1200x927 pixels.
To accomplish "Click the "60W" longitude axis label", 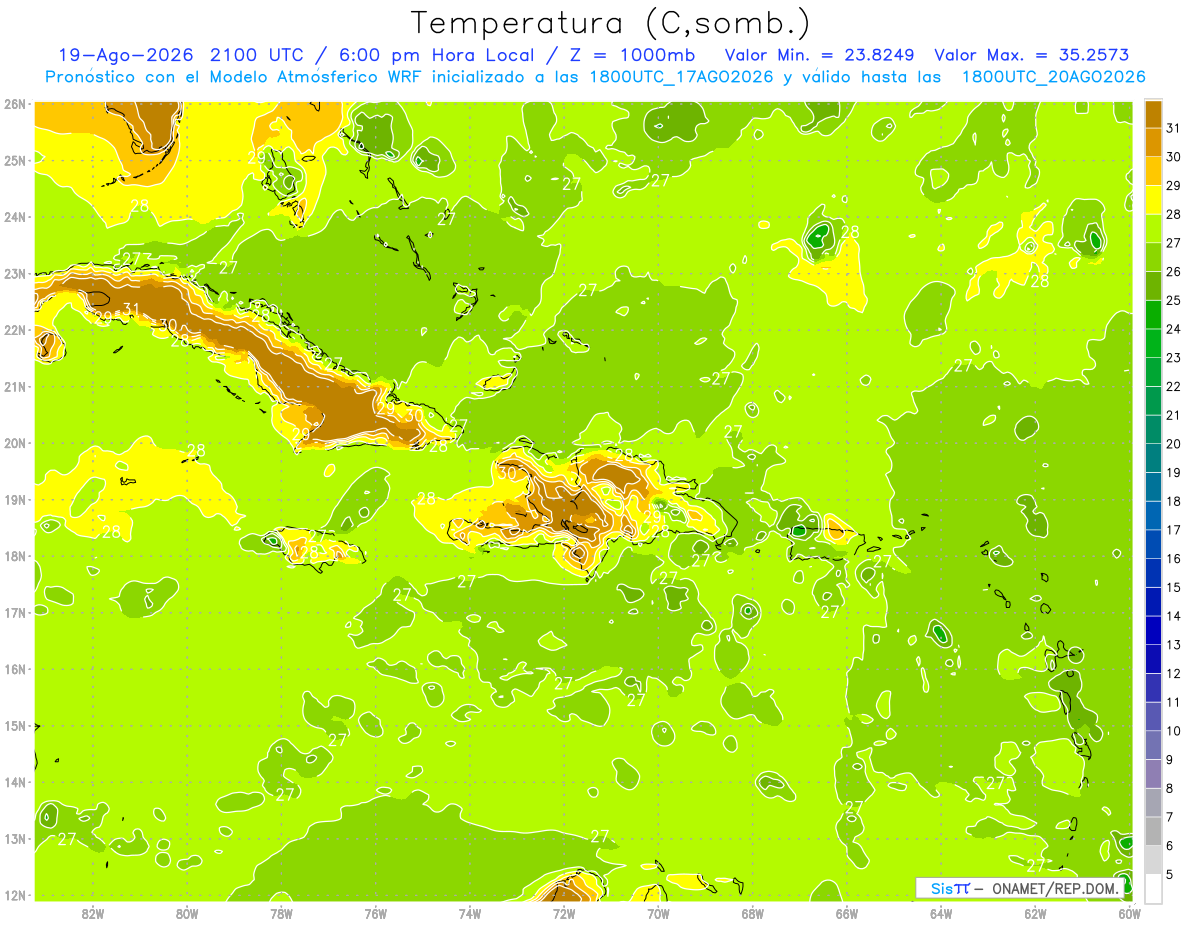I will pyautogui.click(x=1129, y=912).
